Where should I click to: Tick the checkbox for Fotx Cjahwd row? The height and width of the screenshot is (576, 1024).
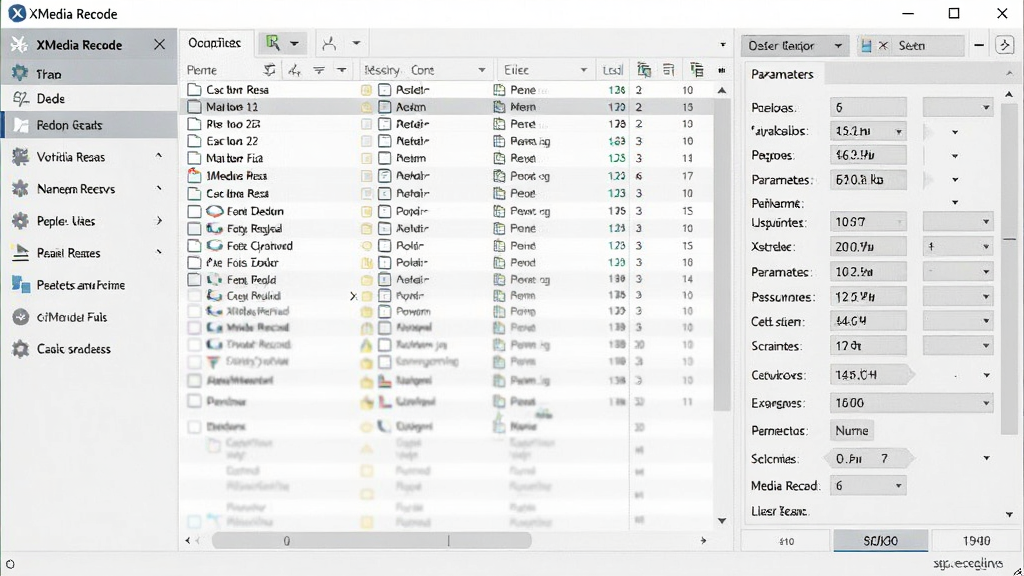[x=194, y=246]
